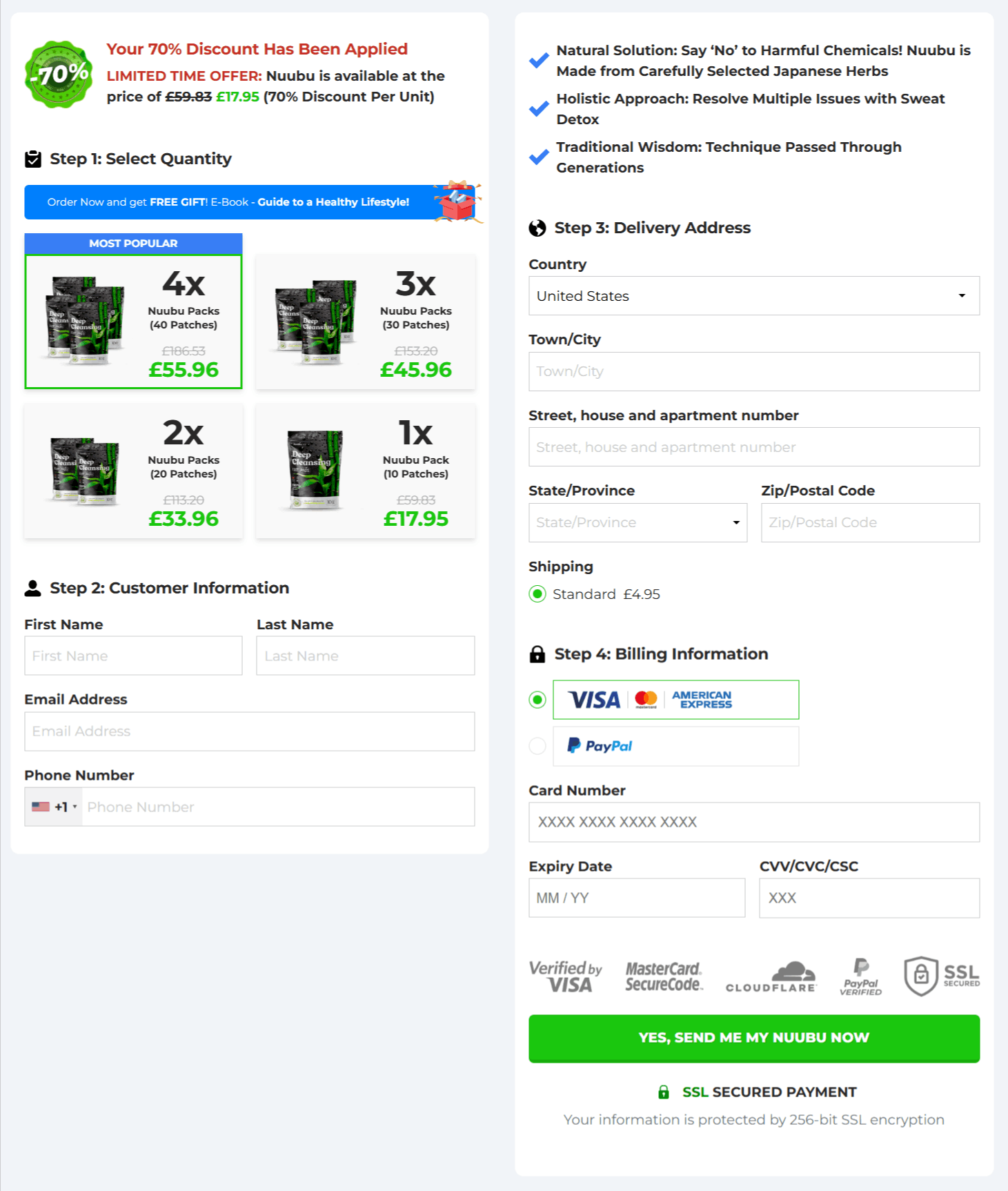Image resolution: width=1008 pixels, height=1191 pixels.
Task: Click the US flag icon in phone field
Action: [x=41, y=807]
